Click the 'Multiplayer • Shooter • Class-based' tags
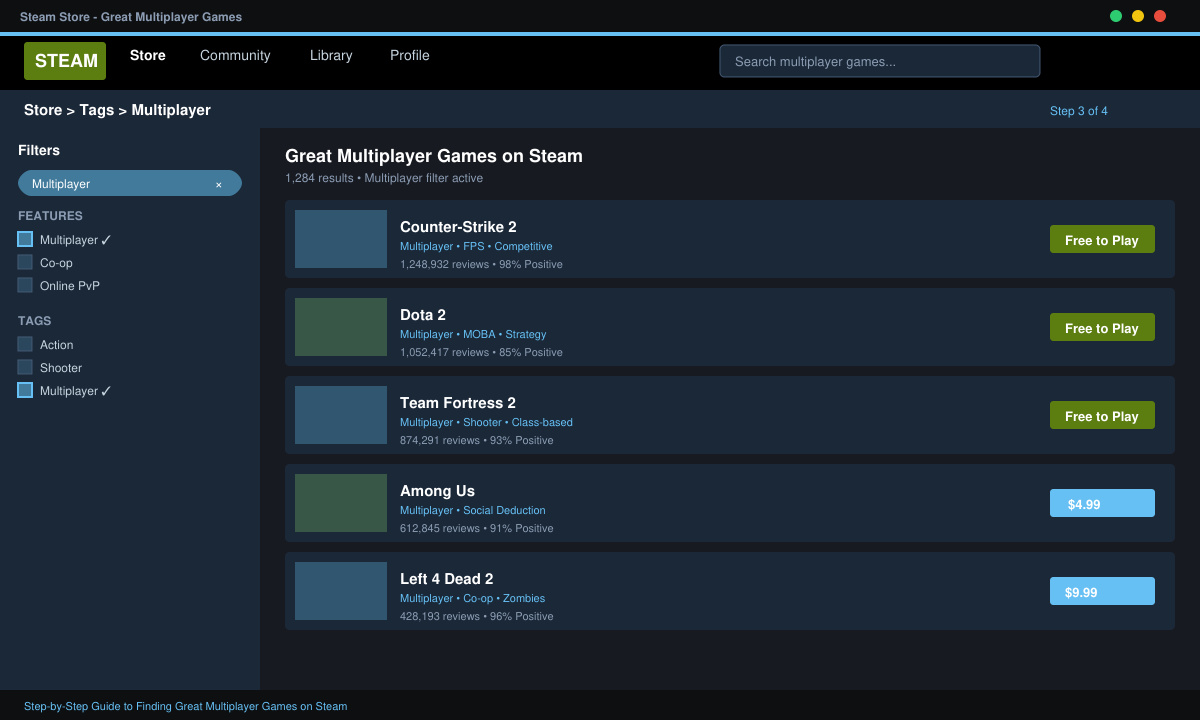1200x720 pixels. [x=486, y=422]
